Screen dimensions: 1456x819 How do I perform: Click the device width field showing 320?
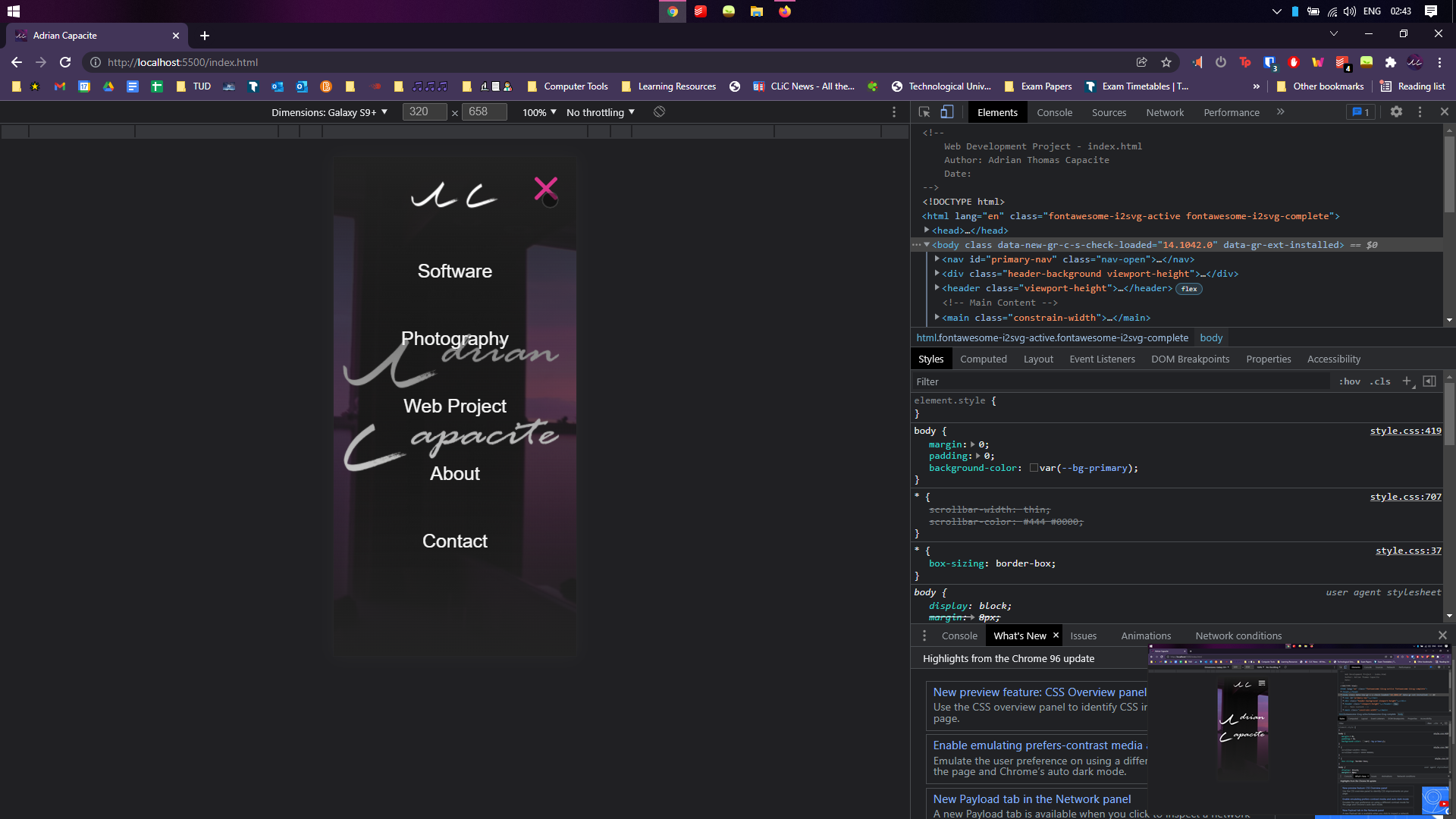click(425, 112)
